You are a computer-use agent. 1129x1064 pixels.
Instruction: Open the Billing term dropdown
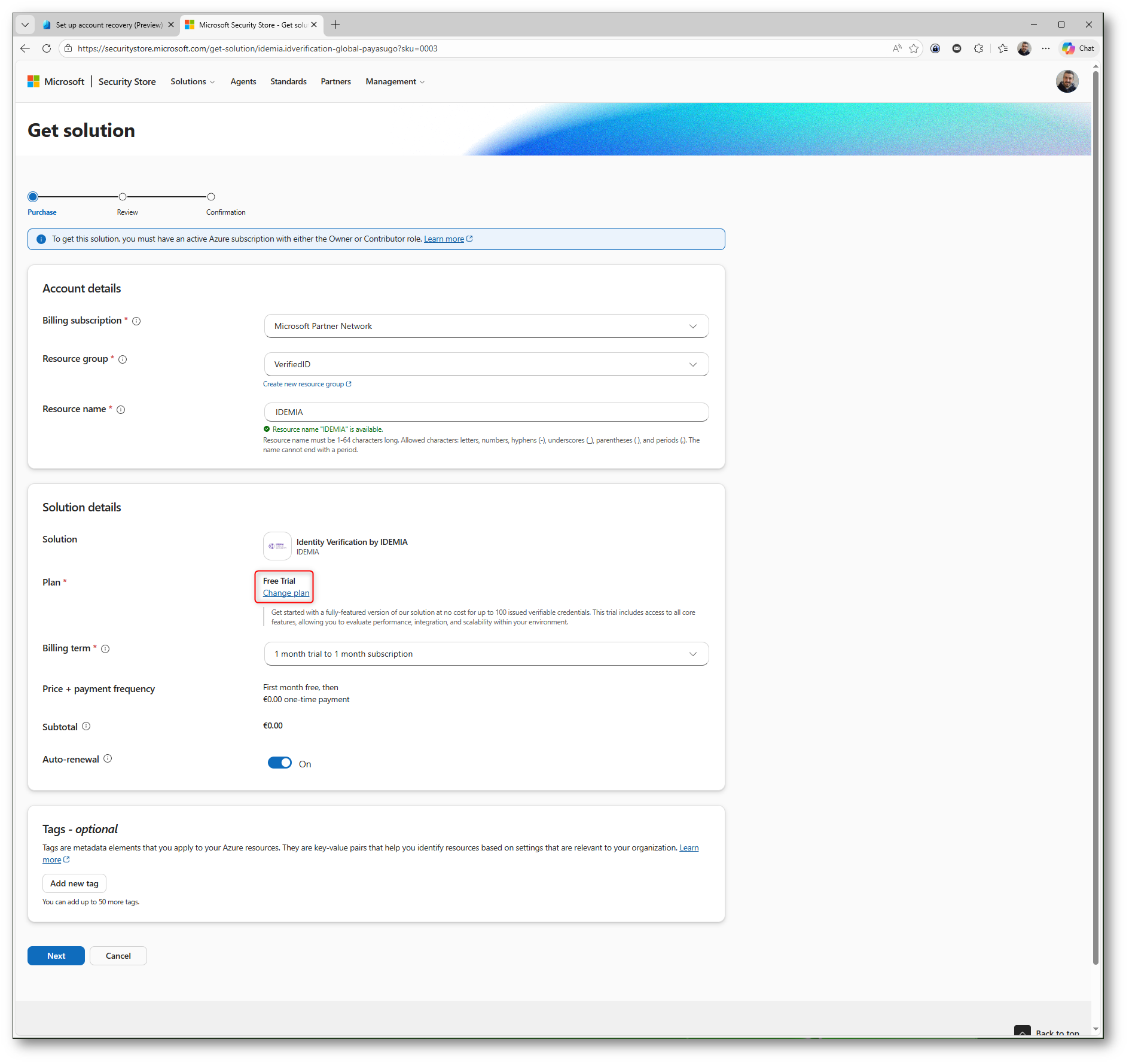point(486,654)
